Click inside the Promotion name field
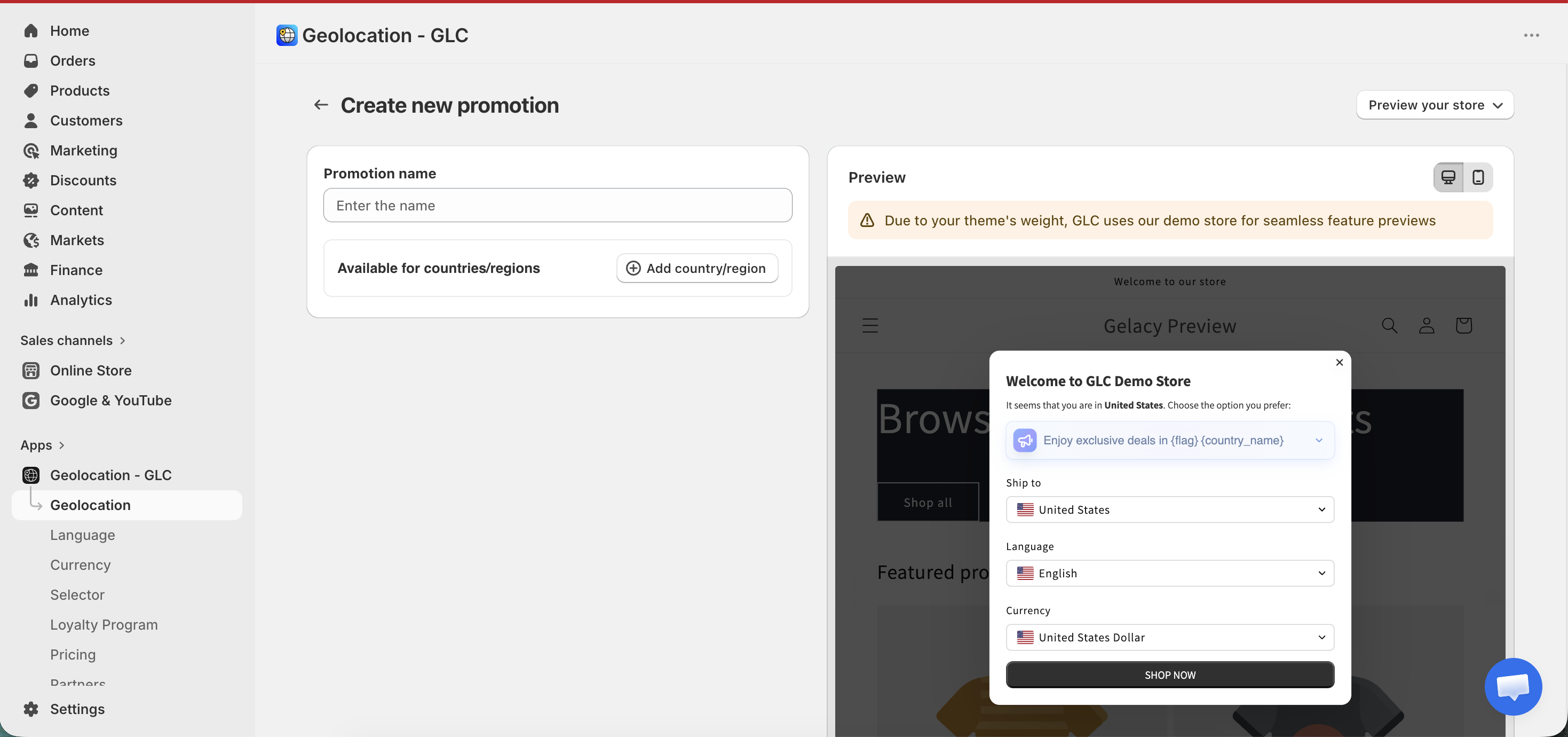1568x737 pixels. point(558,205)
